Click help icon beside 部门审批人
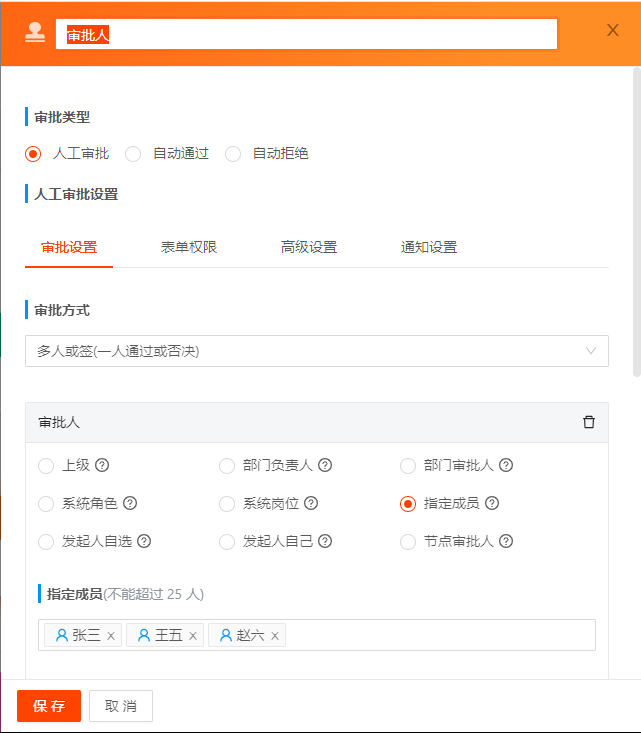This screenshot has height=733, width=641. [x=506, y=465]
